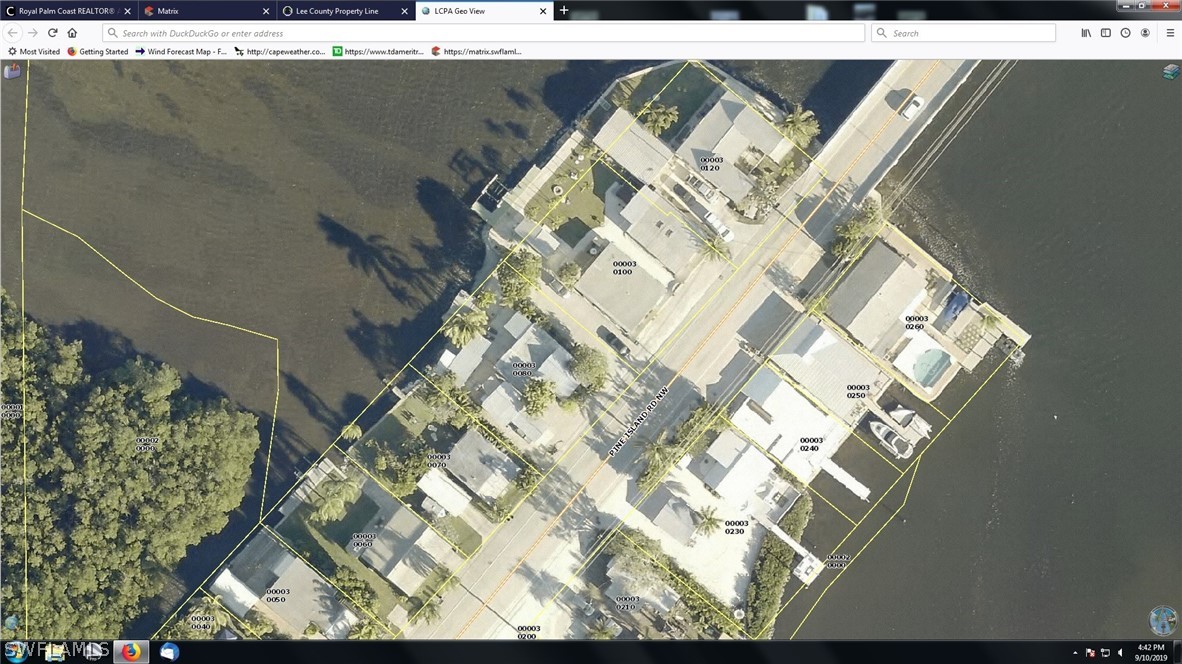Open the capeweather bookmark
The image size is (1182, 664).
(280, 51)
